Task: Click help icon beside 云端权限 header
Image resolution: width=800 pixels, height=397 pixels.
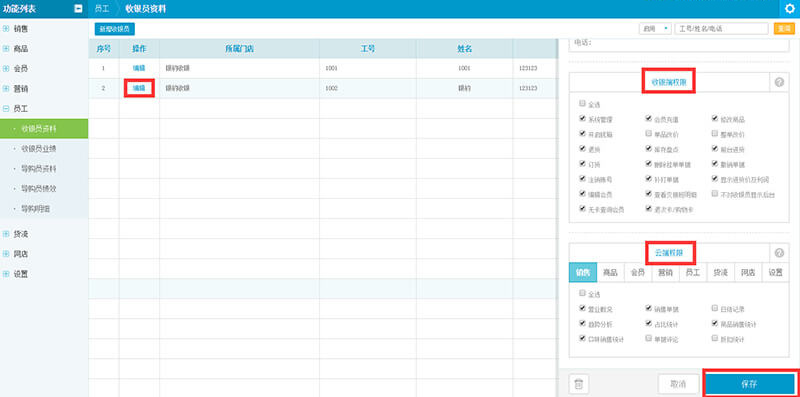Action: 779,253
